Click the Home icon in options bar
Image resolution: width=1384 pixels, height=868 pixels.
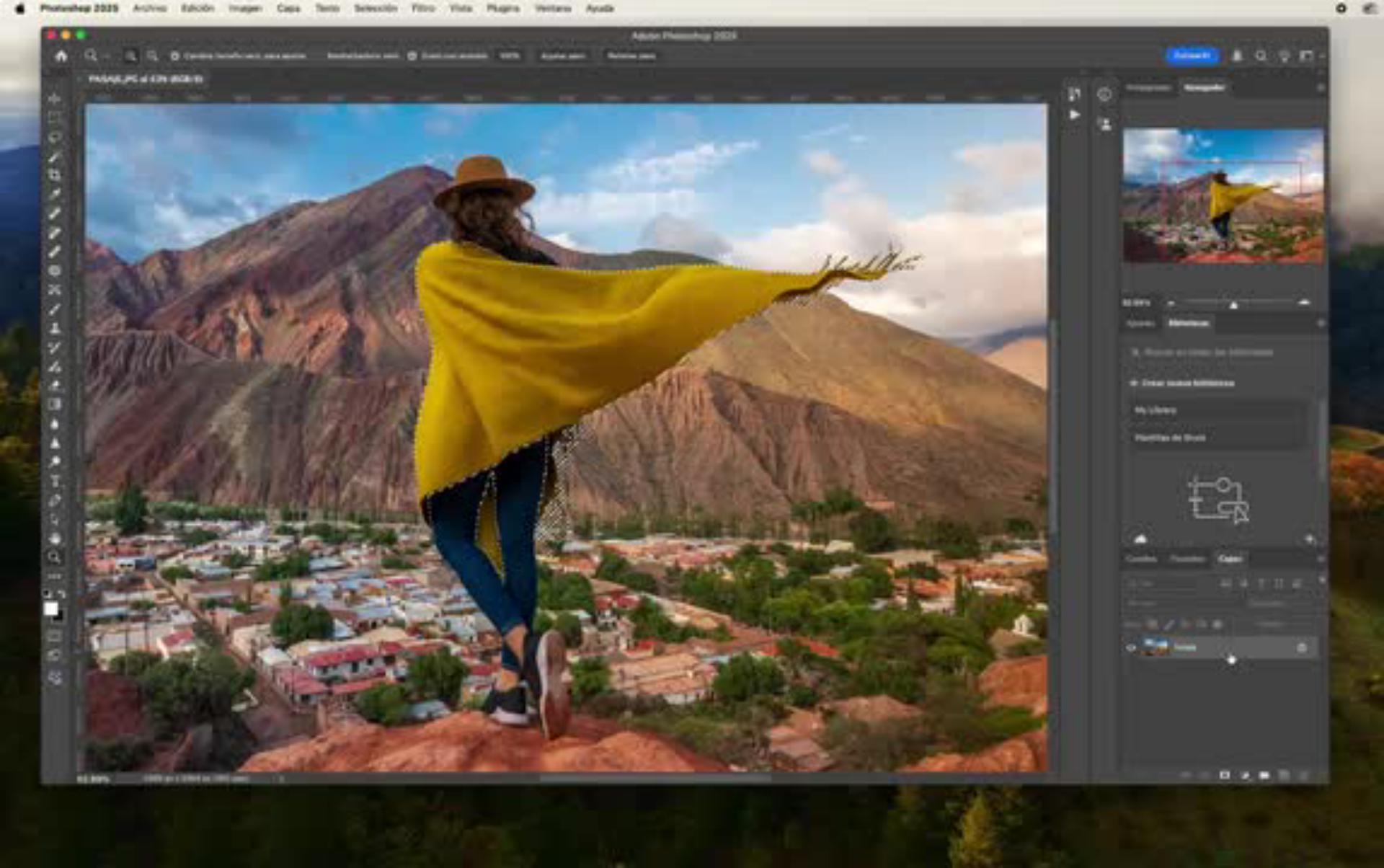click(x=61, y=56)
